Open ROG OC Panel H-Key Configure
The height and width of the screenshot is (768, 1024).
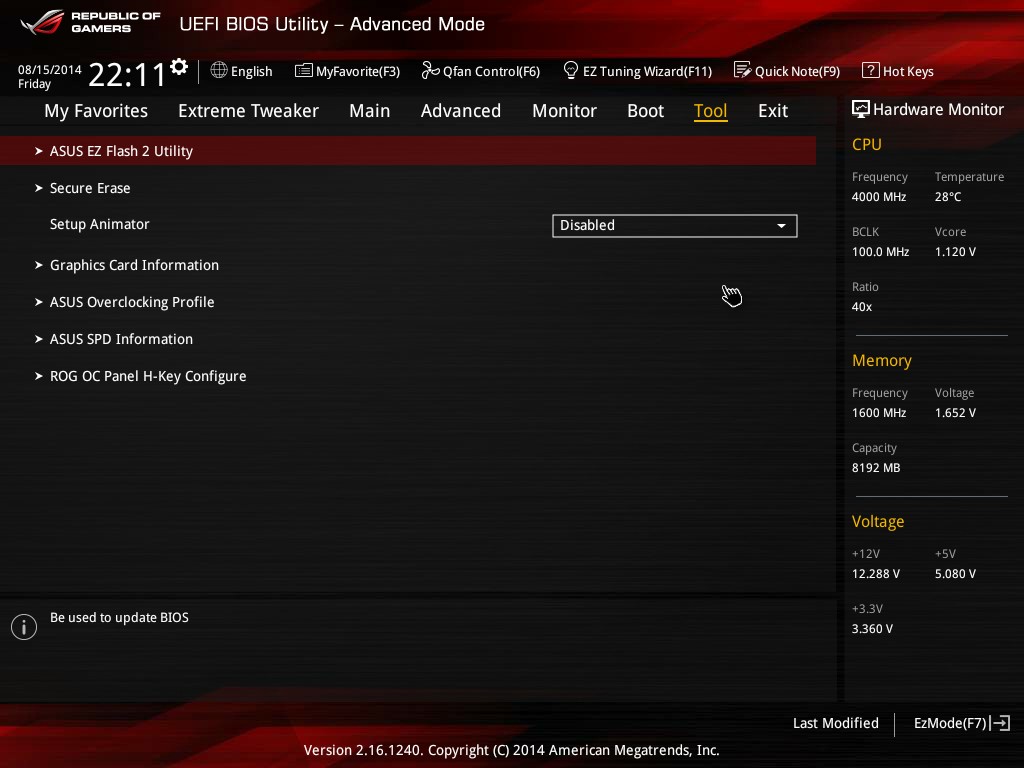pos(148,376)
